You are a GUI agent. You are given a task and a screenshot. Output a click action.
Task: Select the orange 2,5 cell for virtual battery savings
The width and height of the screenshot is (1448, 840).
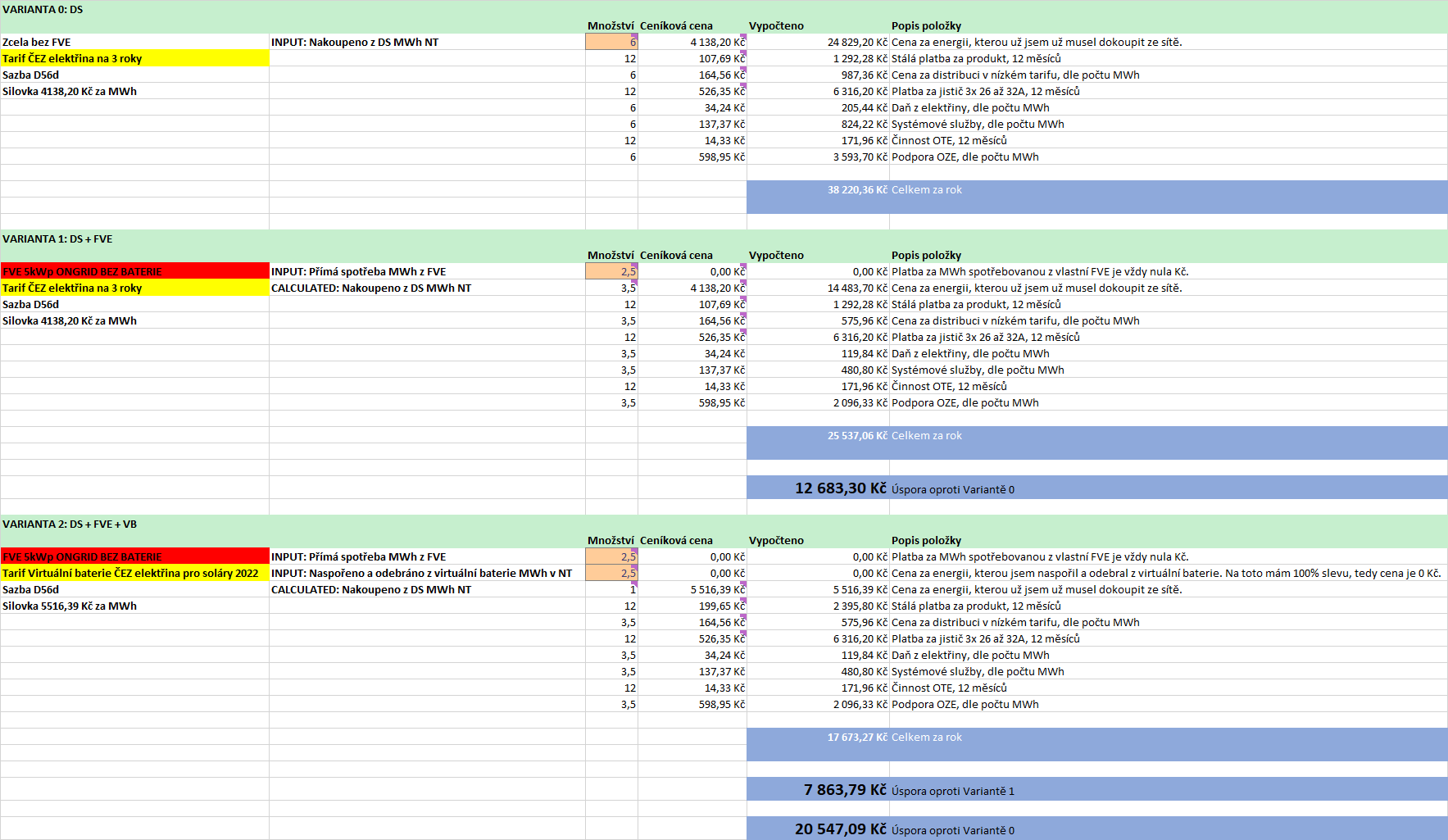pos(611,573)
